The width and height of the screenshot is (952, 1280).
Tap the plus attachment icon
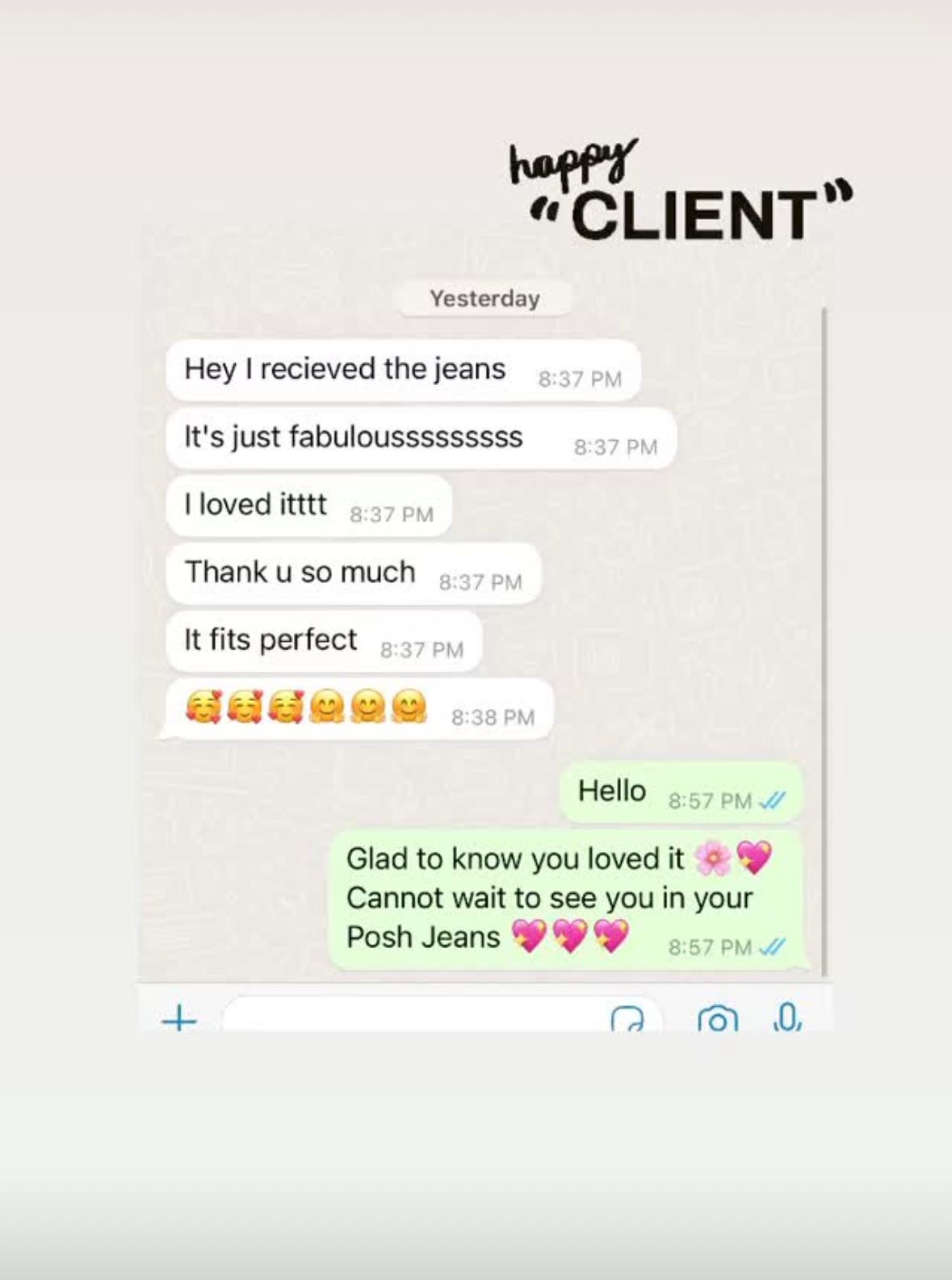point(179,1019)
